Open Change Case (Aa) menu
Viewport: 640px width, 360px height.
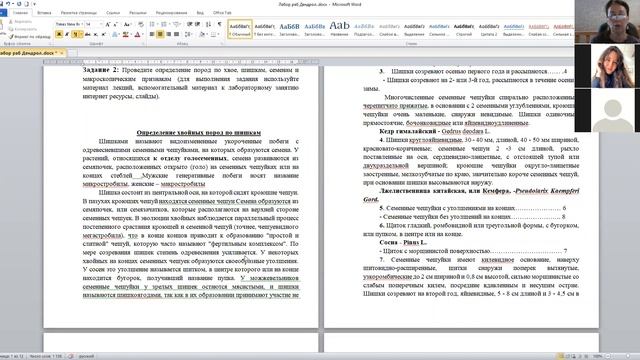[127, 24]
